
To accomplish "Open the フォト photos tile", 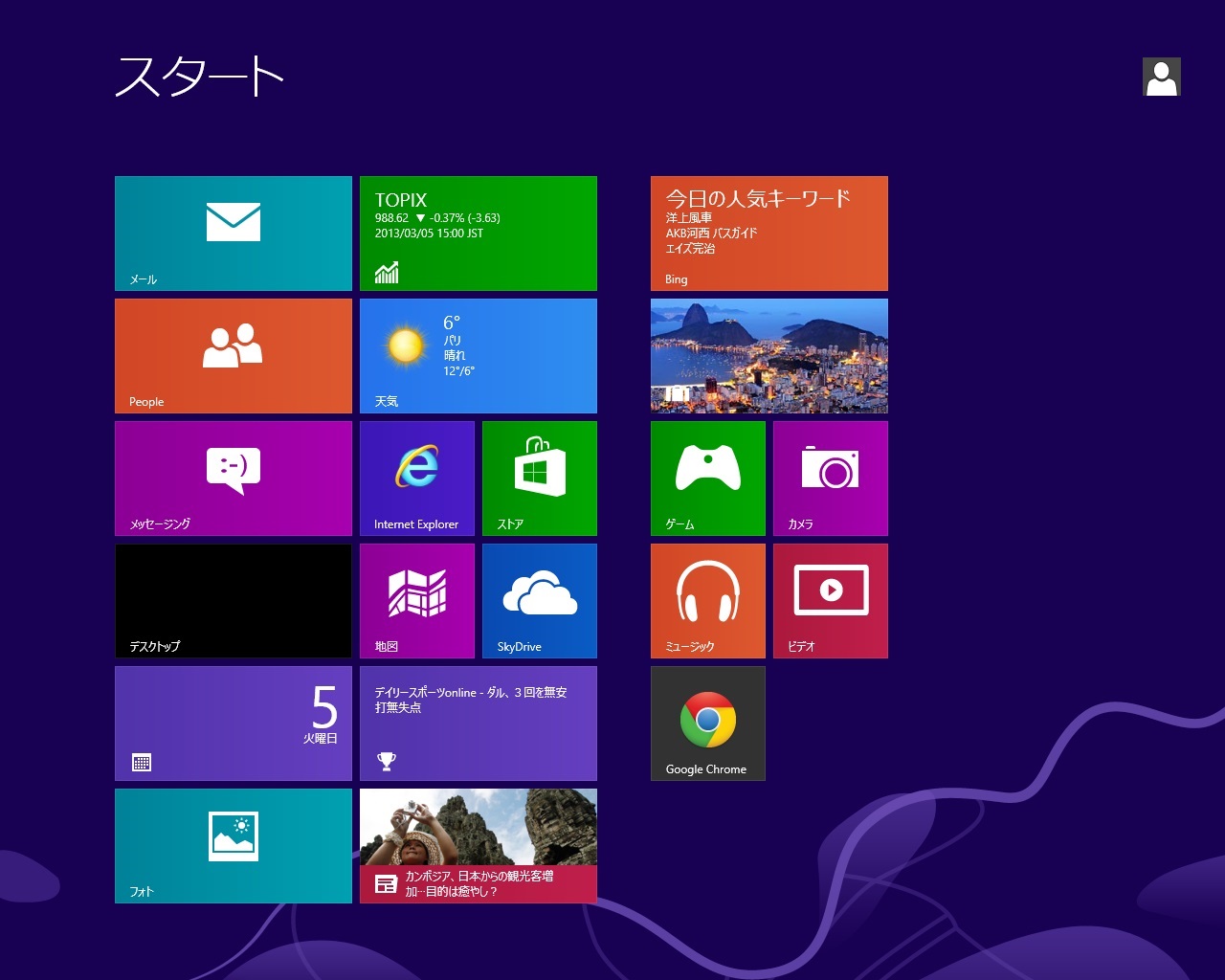I will coord(234,846).
